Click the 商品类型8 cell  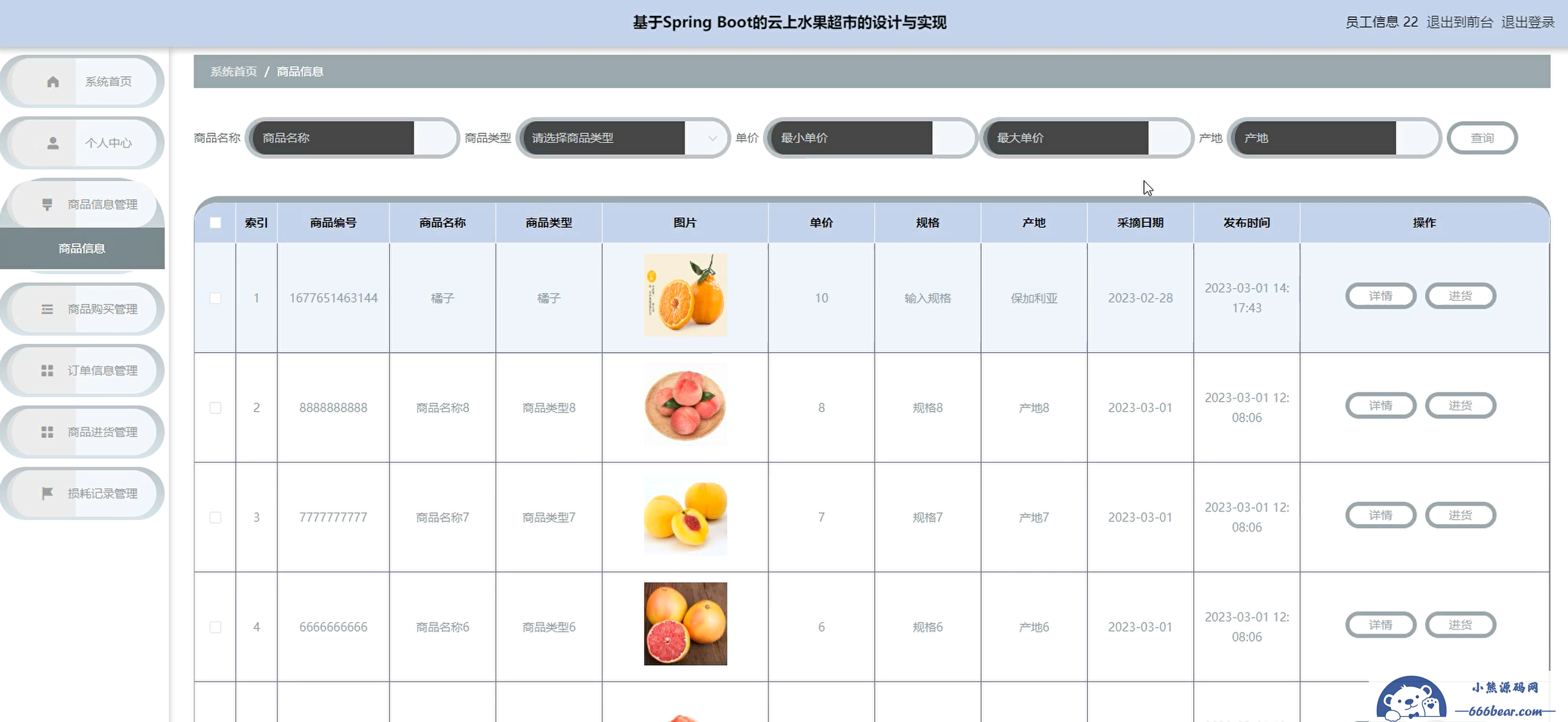548,408
